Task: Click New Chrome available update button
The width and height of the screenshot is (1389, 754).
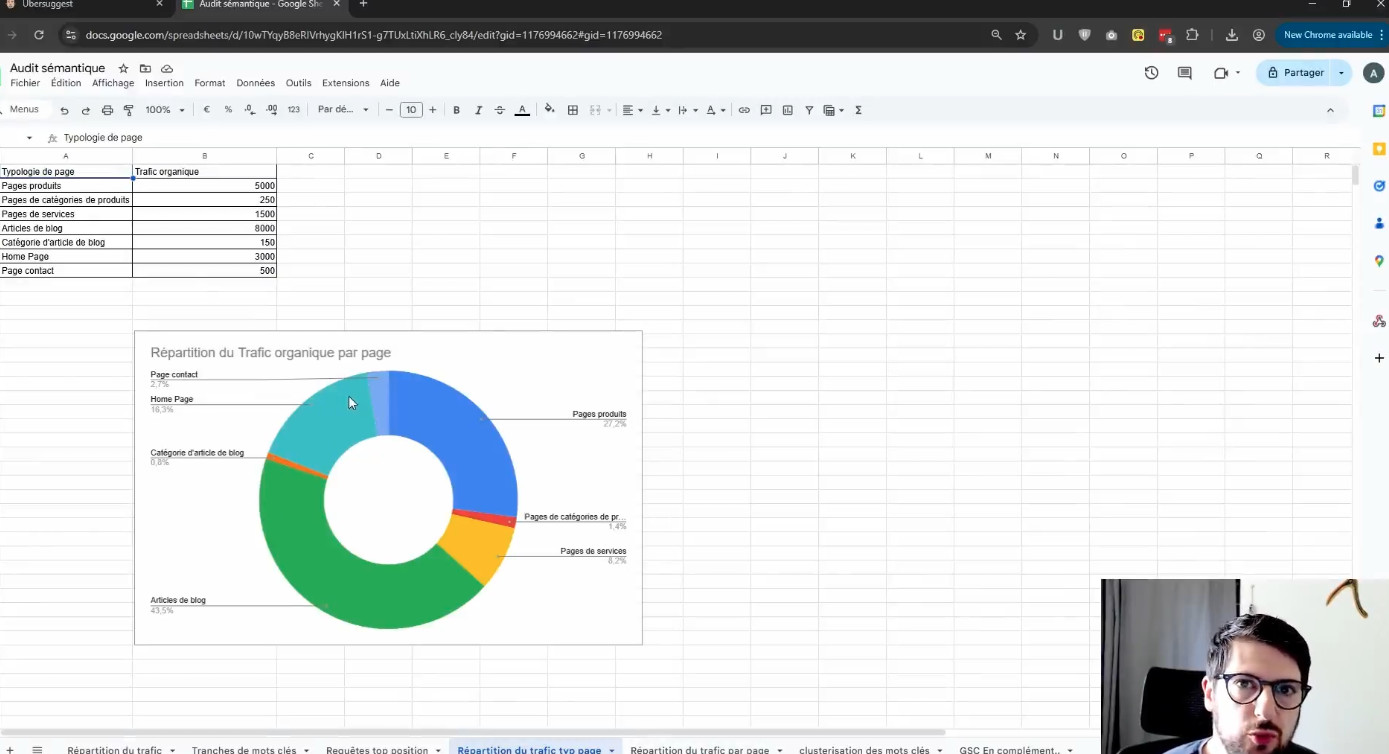Action: [1328, 35]
